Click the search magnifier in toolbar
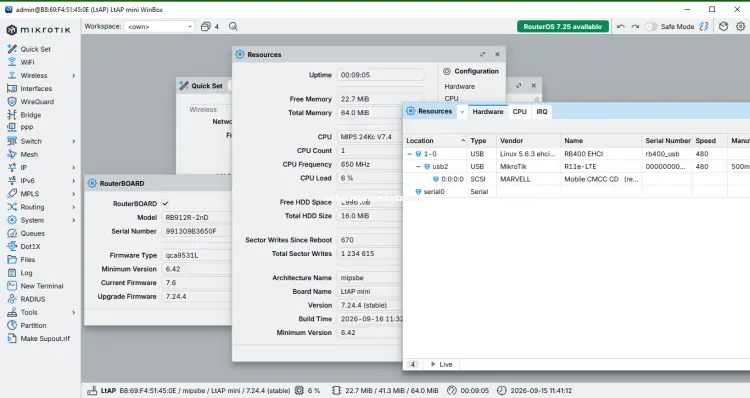The height and width of the screenshot is (398, 750). (x=233, y=26)
